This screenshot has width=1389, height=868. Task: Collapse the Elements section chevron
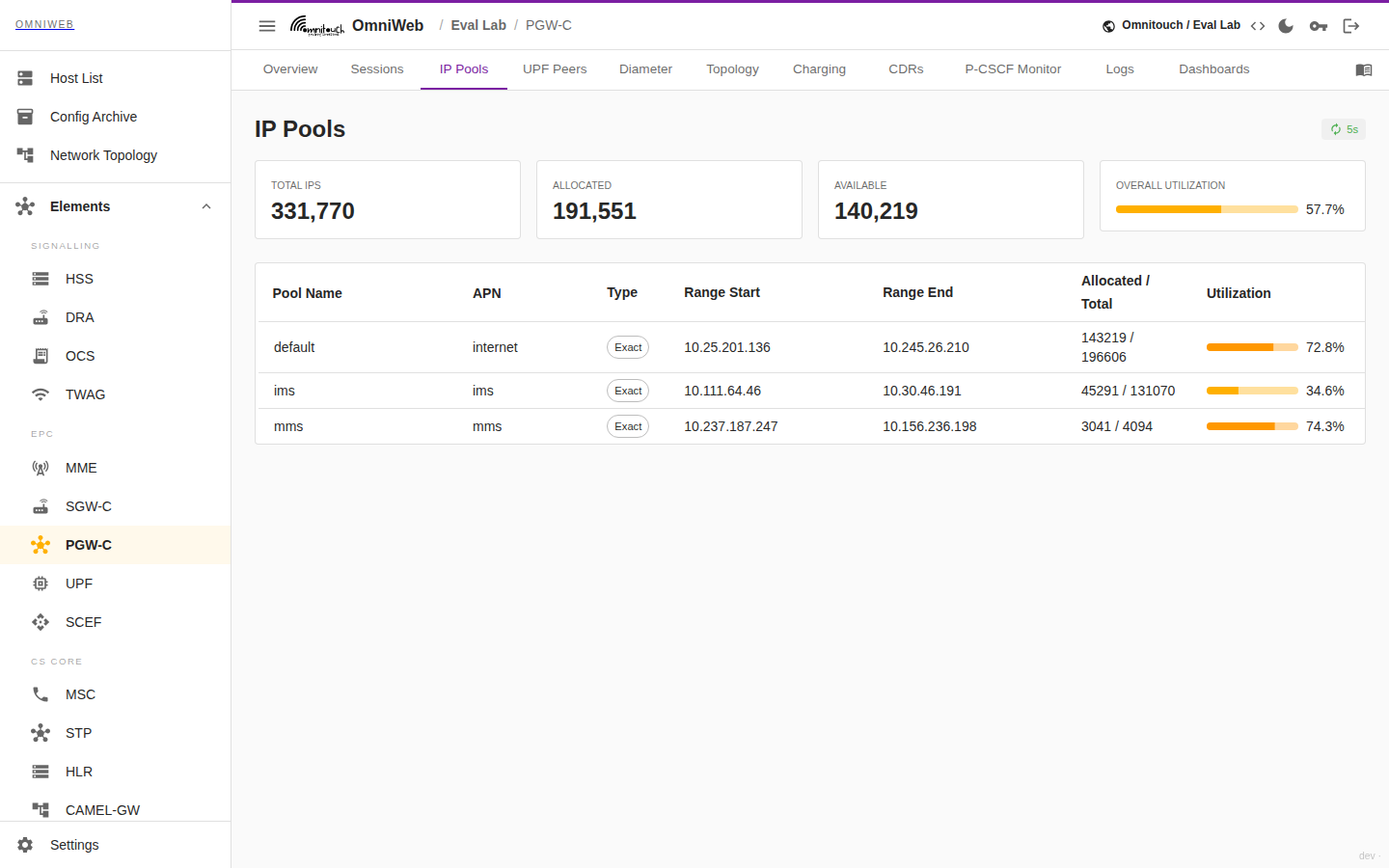[x=206, y=206]
